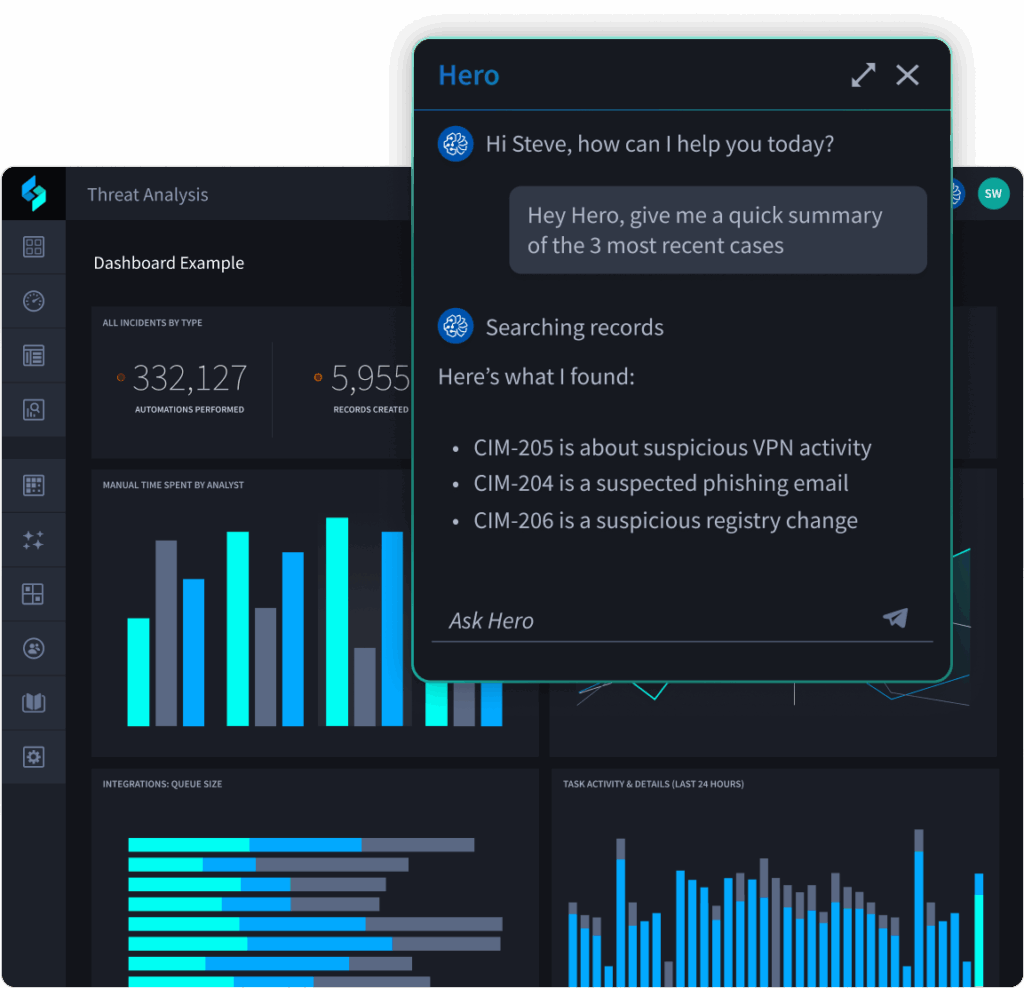Open the book documentation icon in sidebar
The height and width of the screenshot is (988, 1024).
[x=33, y=702]
